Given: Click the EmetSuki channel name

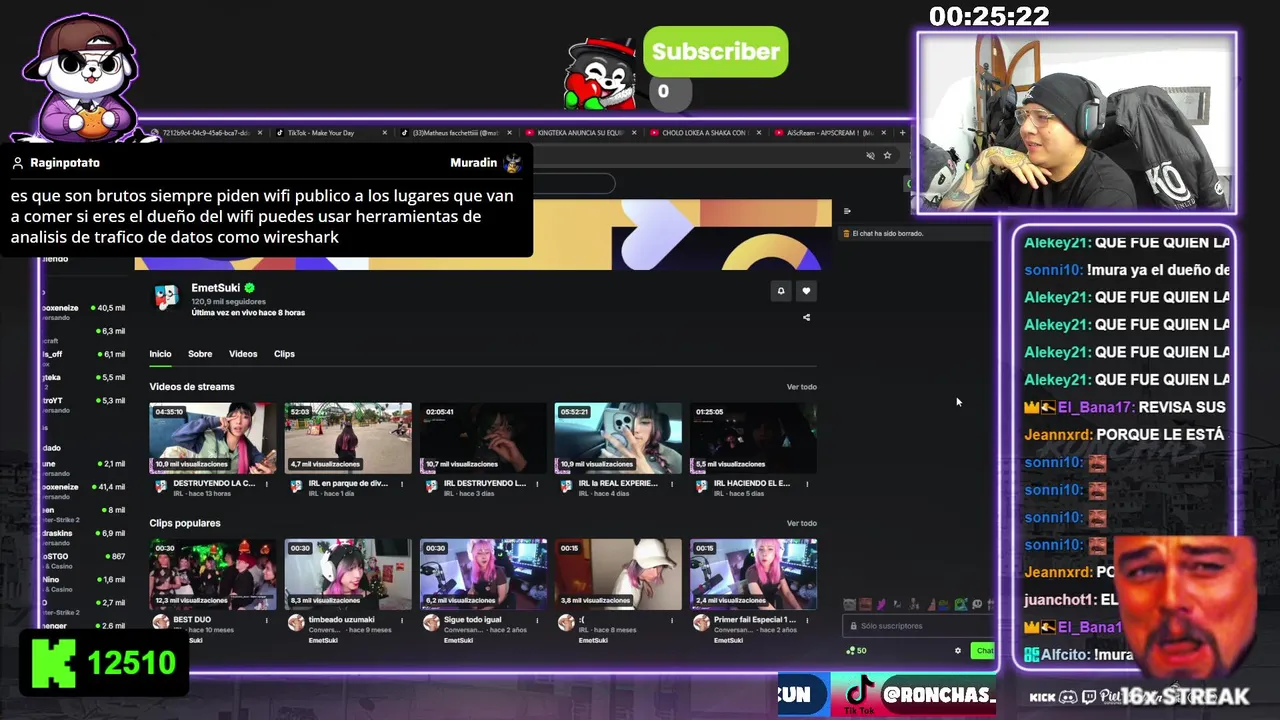Looking at the screenshot, I should 216,288.
